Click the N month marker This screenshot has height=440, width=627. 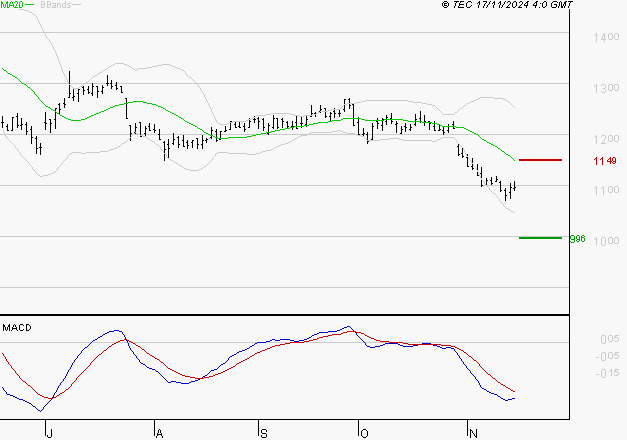(473, 434)
